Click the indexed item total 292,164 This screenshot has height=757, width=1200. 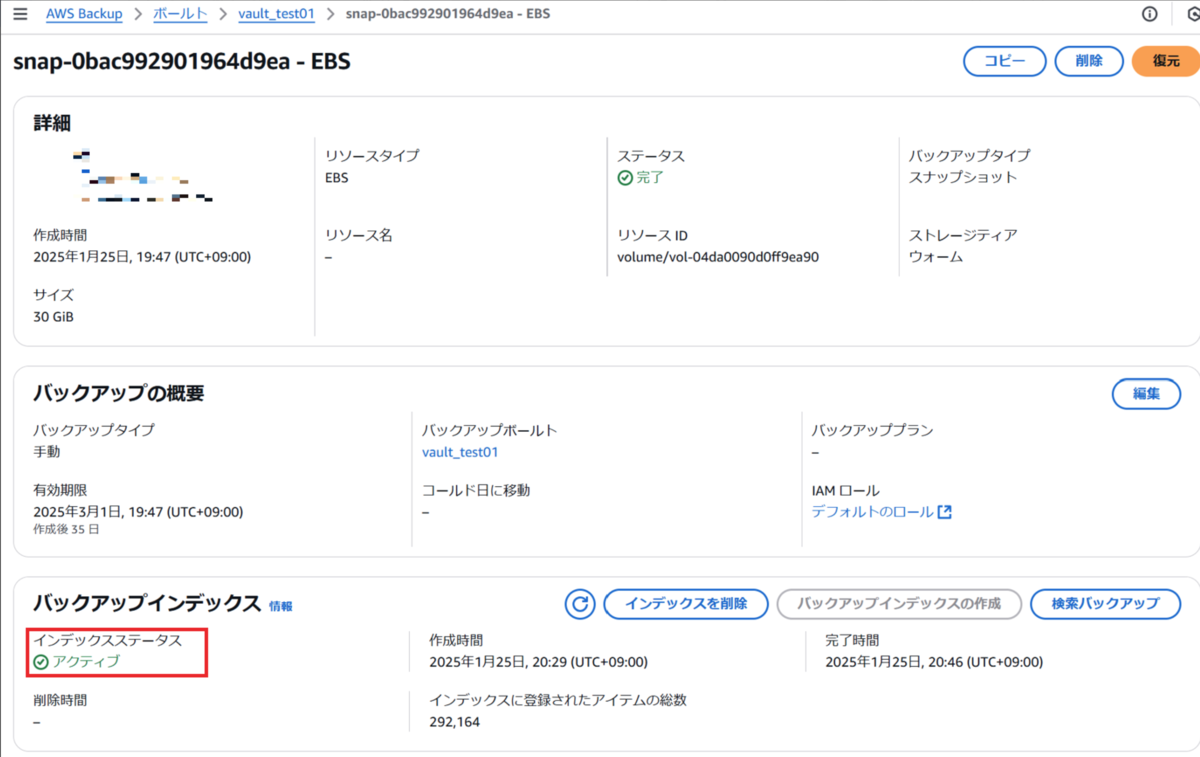click(454, 721)
